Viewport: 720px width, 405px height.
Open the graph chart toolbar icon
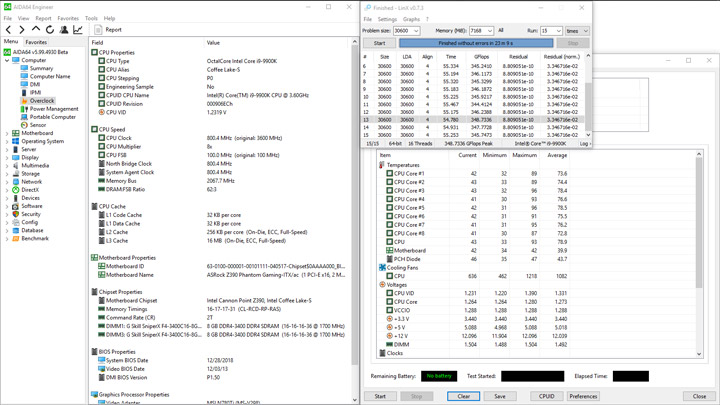[78, 30]
